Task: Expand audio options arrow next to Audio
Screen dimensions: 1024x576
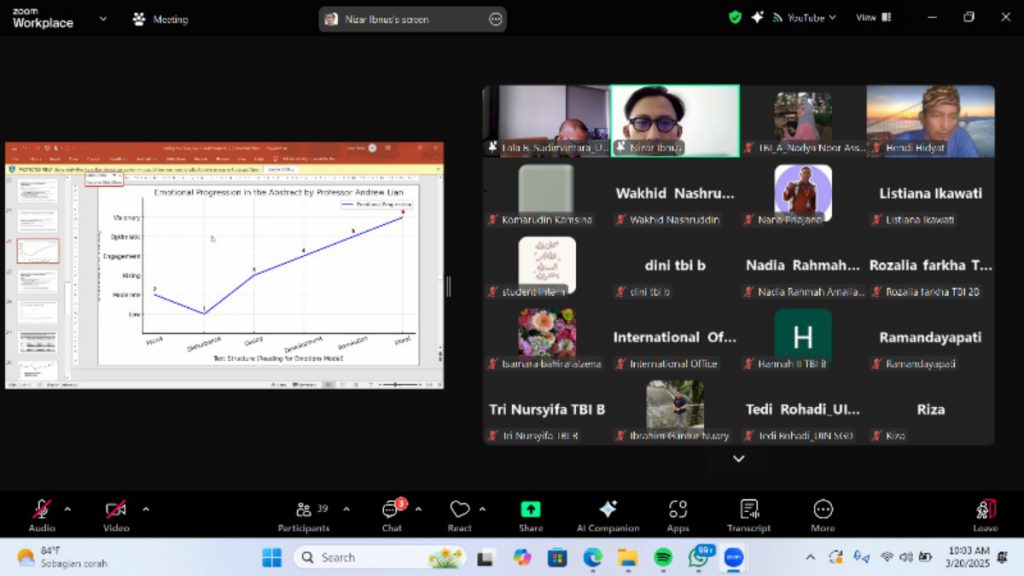Action: pyautogui.click(x=68, y=509)
